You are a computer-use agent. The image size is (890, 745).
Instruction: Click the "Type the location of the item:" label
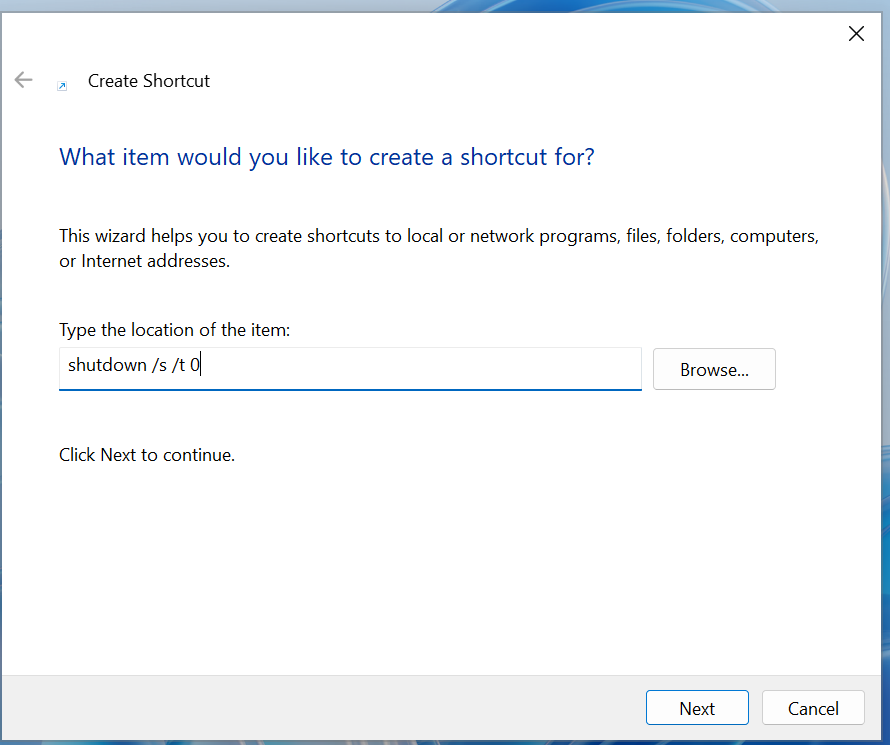(175, 330)
